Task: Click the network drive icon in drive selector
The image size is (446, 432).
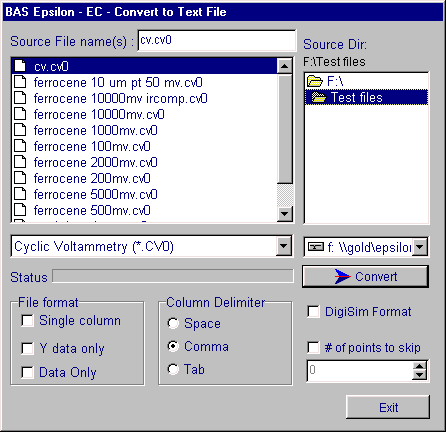Action: click(316, 247)
